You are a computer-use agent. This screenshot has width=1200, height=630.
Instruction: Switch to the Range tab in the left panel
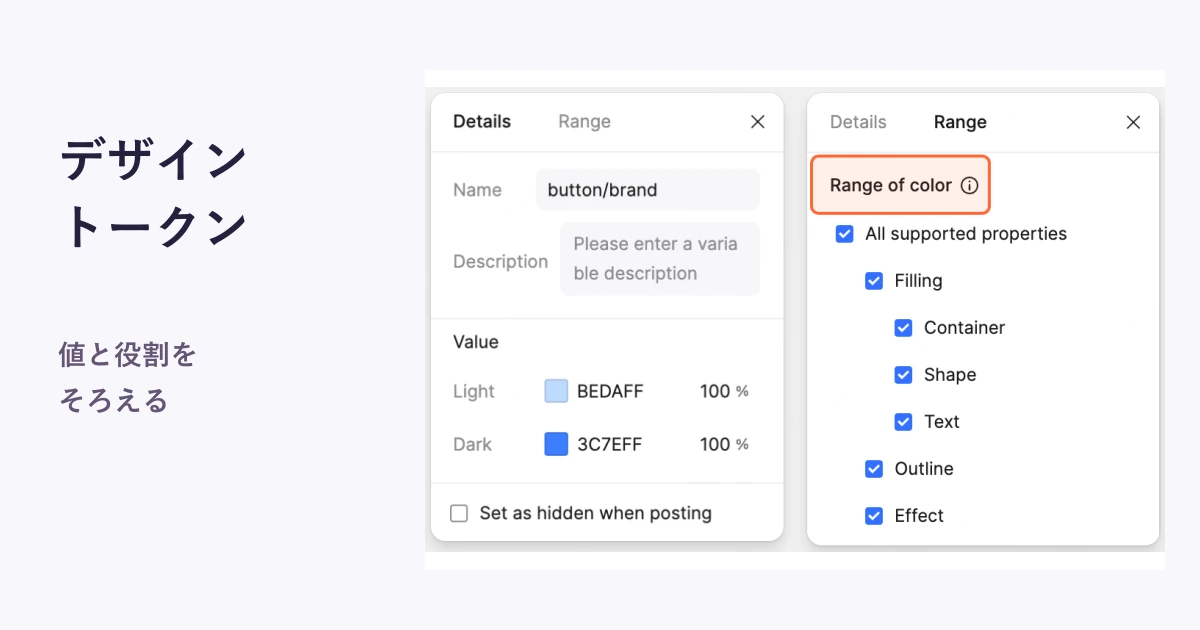click(584, 121)
